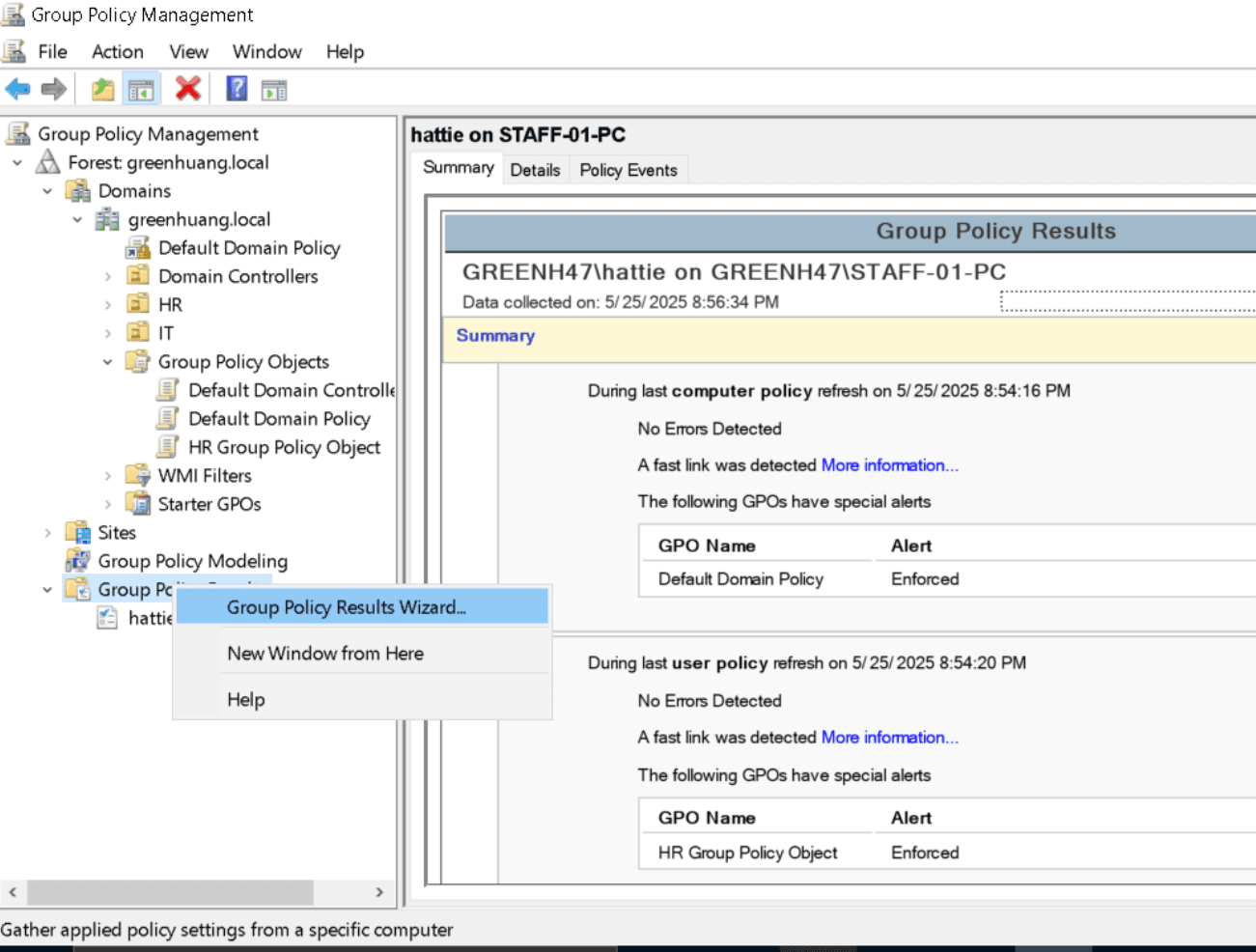
Task: Click the Group Policy Results folder icon
Action: click(78, 589)
